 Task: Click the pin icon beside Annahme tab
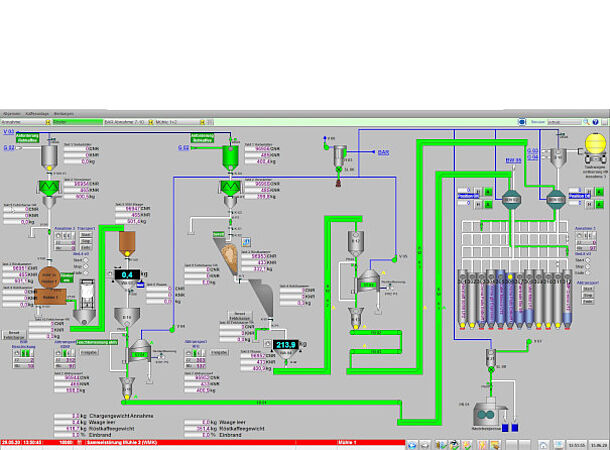click(48, 122)
